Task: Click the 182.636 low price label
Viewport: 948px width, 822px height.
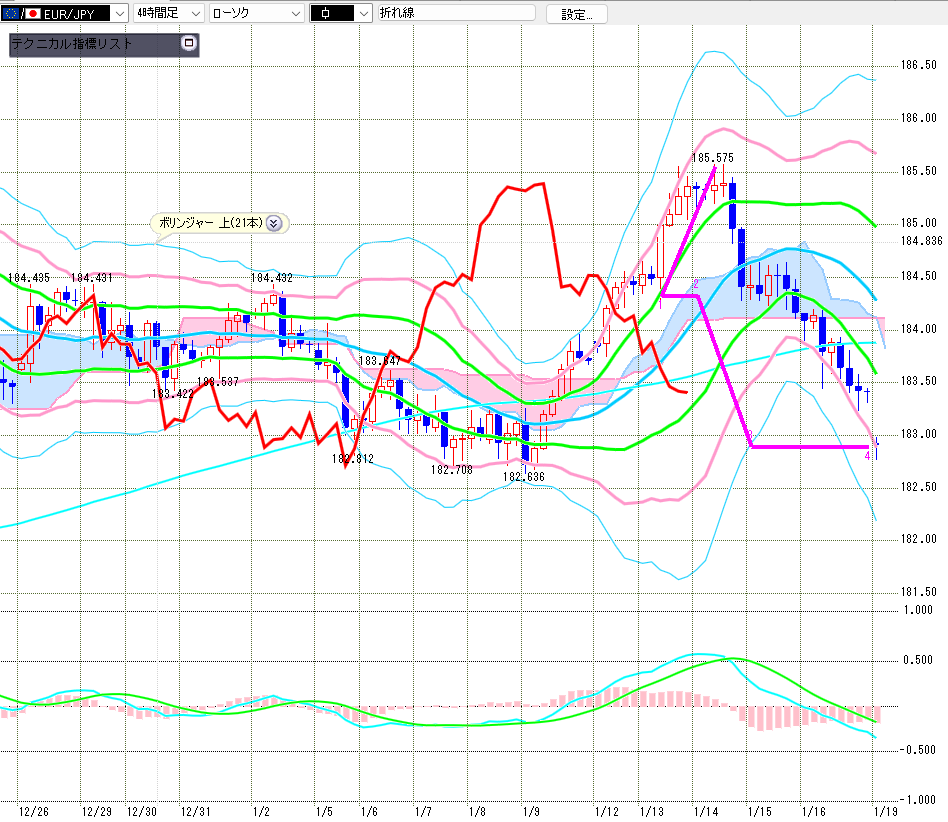Action: [x=523, y=477]
